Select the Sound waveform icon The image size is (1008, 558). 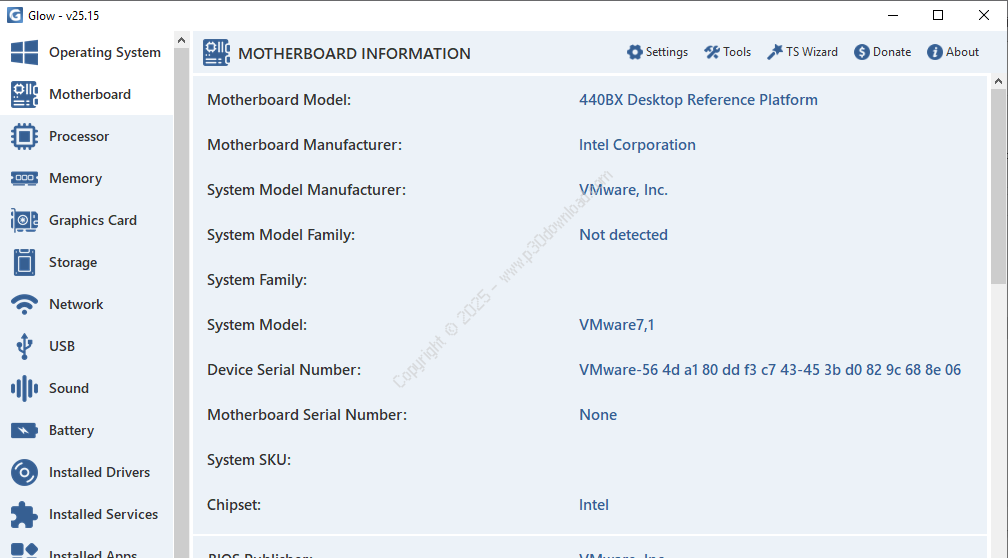[24, 389]
